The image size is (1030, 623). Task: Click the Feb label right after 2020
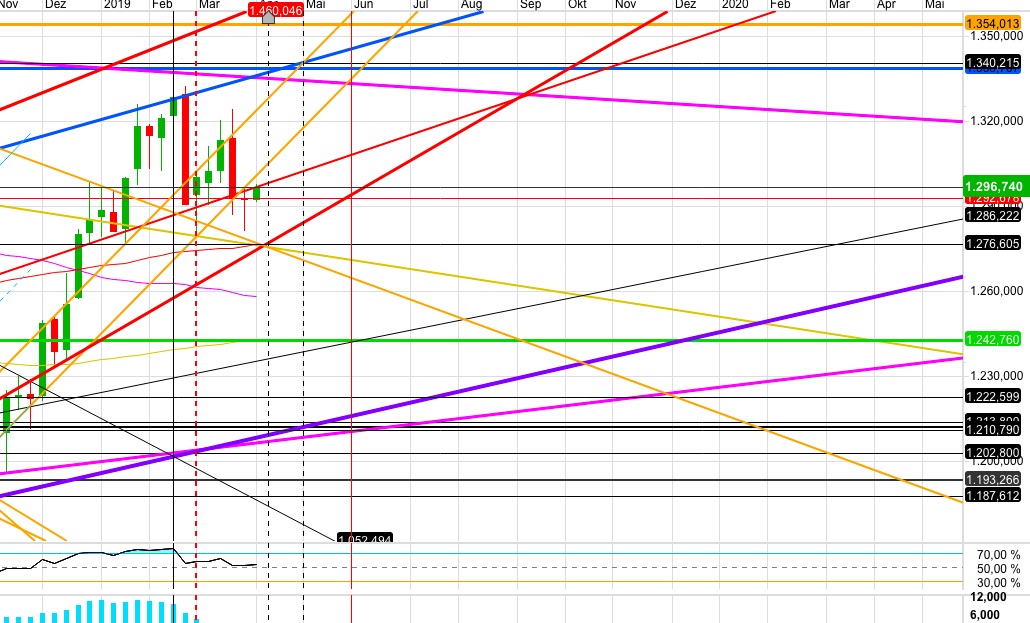pyautogui.click(x=780, y=5)
